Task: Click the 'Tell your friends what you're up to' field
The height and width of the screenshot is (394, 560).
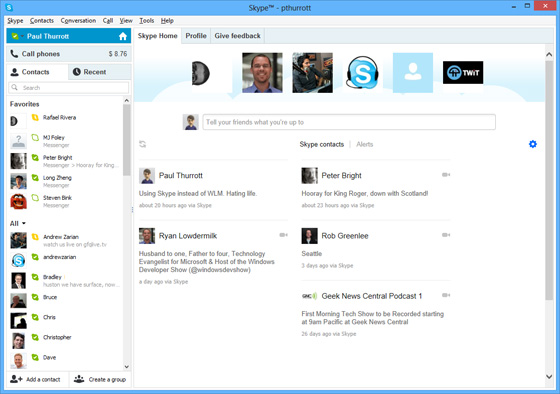Action: (x=349, y=122)
